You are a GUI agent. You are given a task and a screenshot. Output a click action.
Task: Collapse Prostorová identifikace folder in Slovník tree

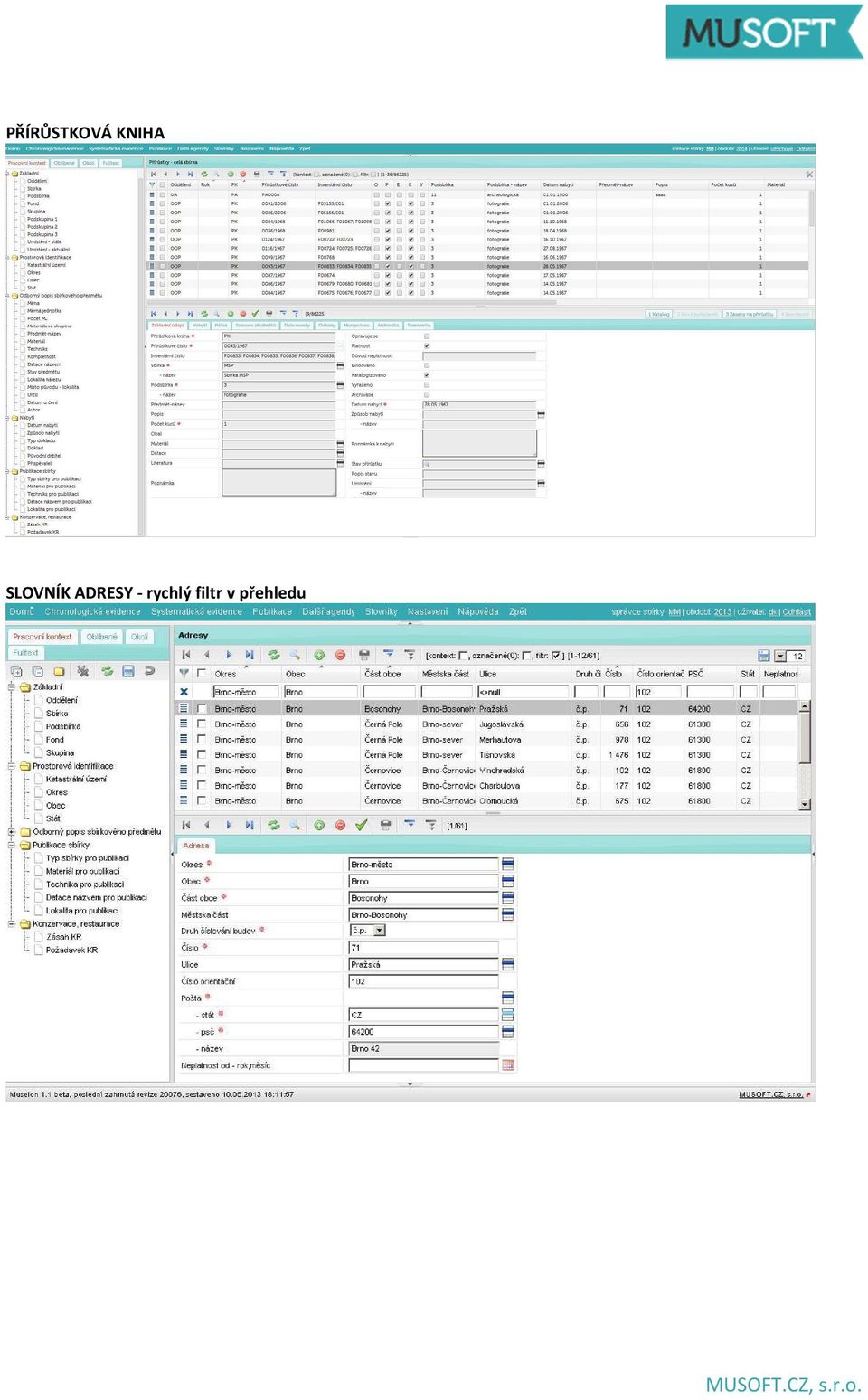point(13,766)
